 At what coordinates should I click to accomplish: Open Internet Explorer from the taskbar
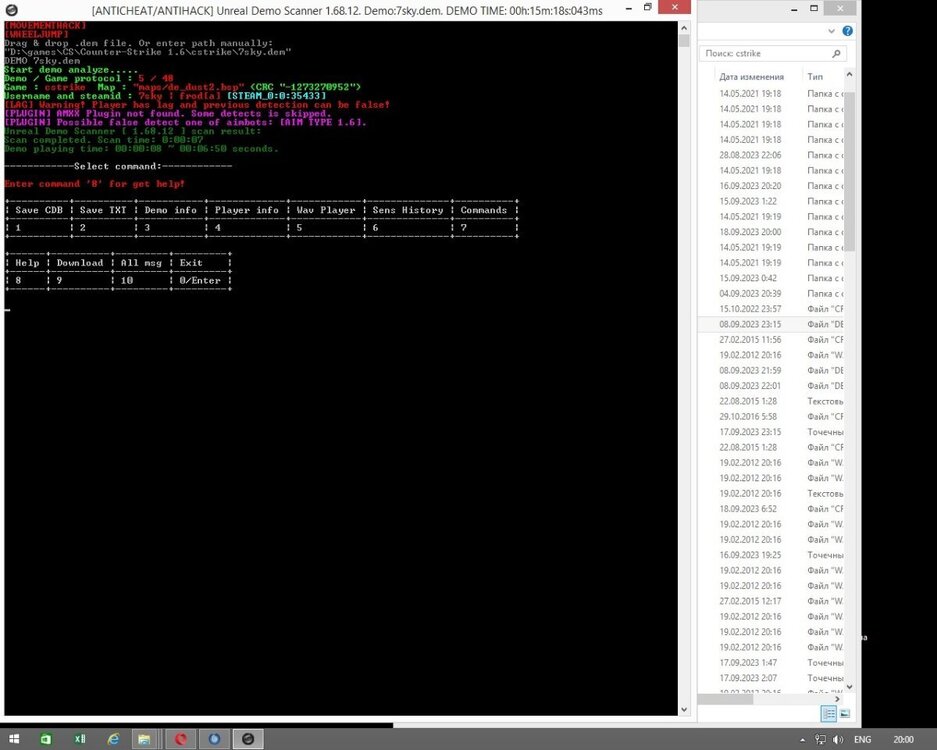[113, 739]
